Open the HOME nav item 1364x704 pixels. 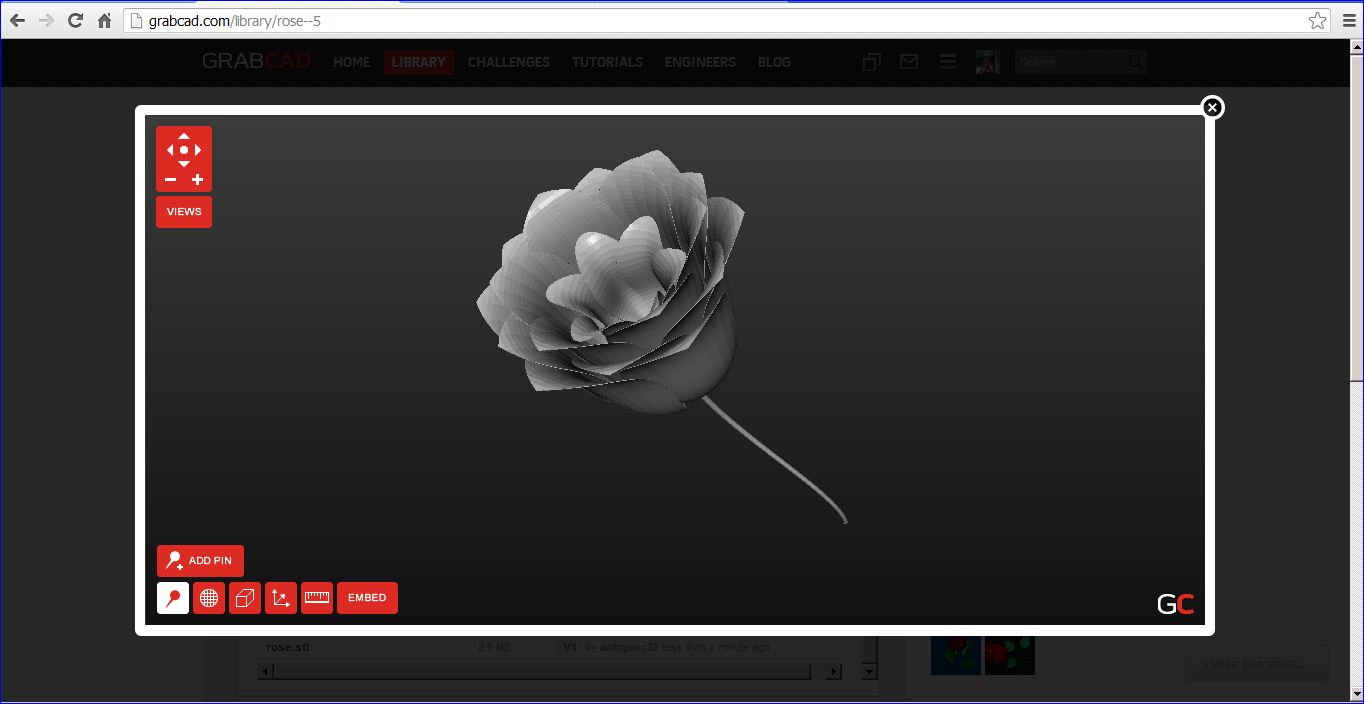tap(351, 62)
